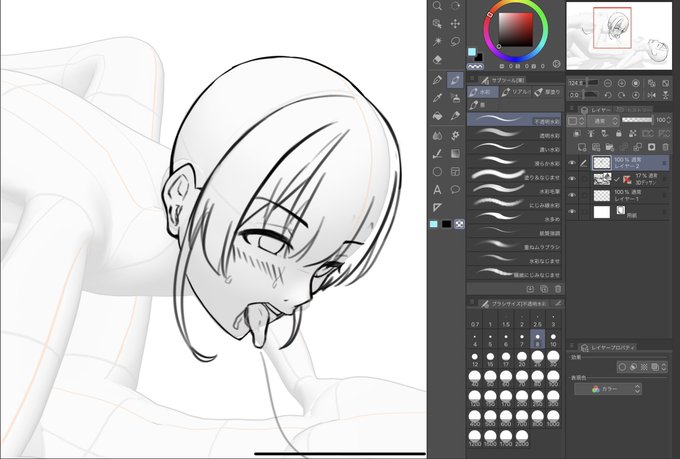680x459 pixels.
Task: Toggle lock layer padlock icon
Action: (619, 134)
